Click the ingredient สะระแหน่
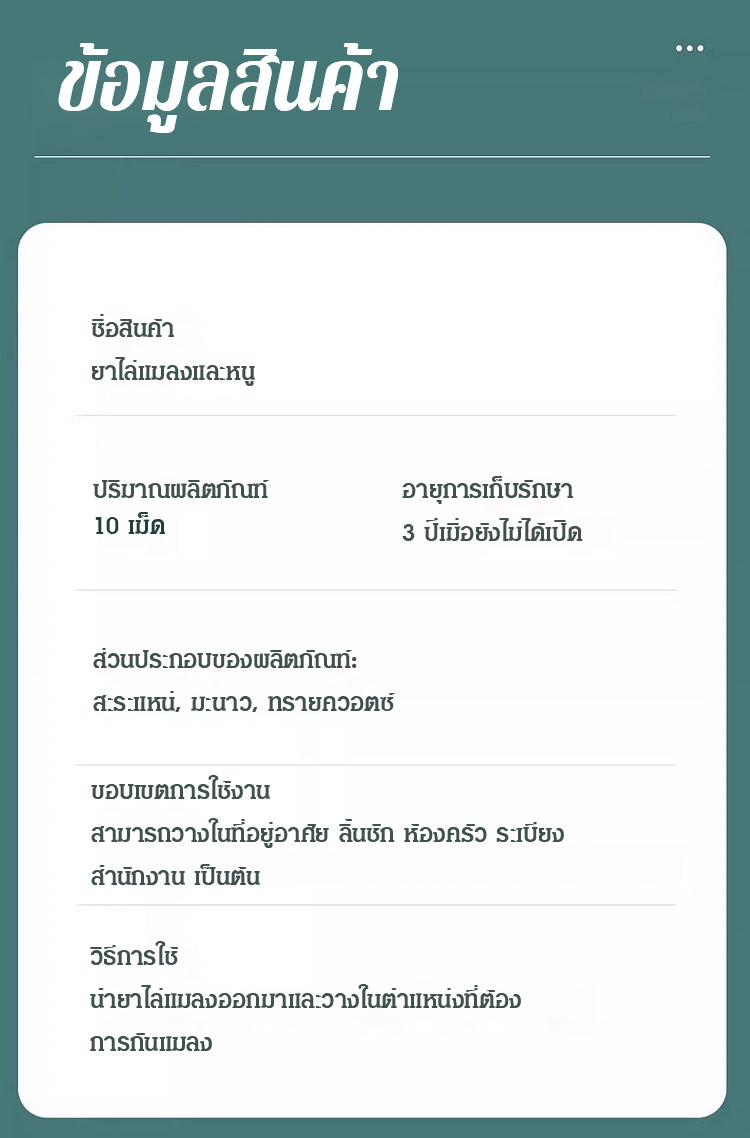The image size is (750, 1138). click(136, 702)
